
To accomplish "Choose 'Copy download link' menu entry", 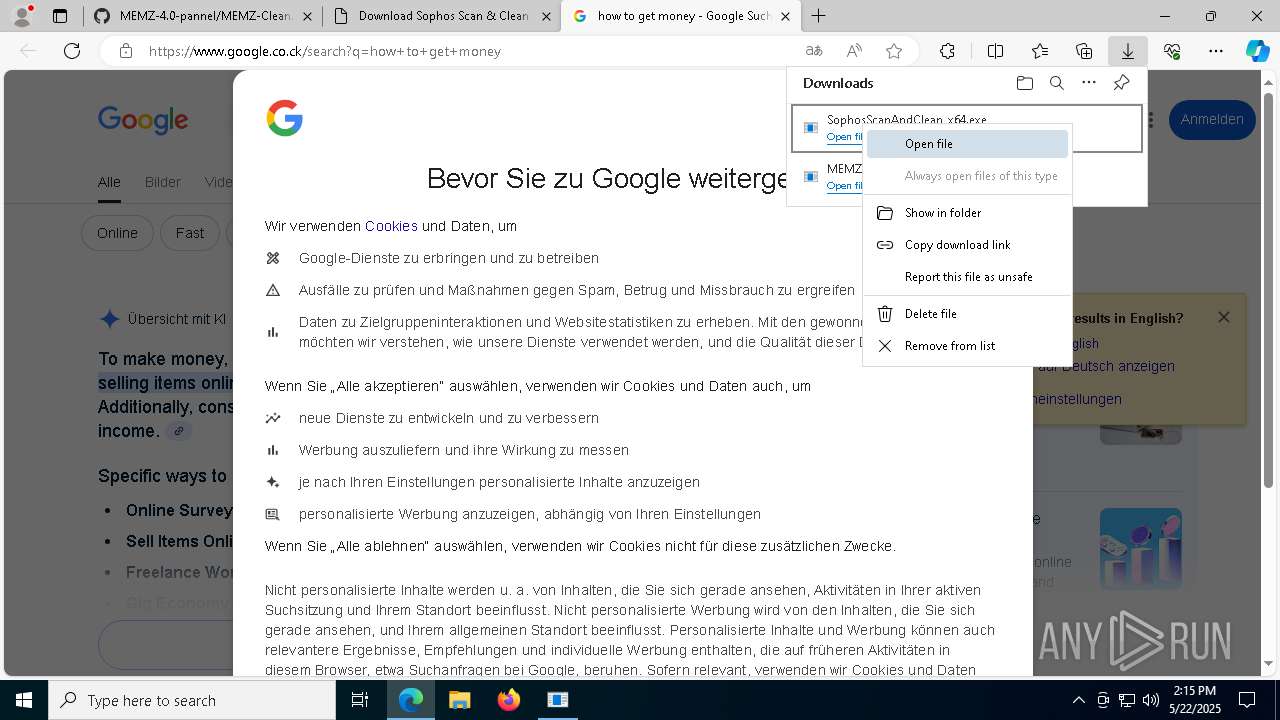I will 967,245.
